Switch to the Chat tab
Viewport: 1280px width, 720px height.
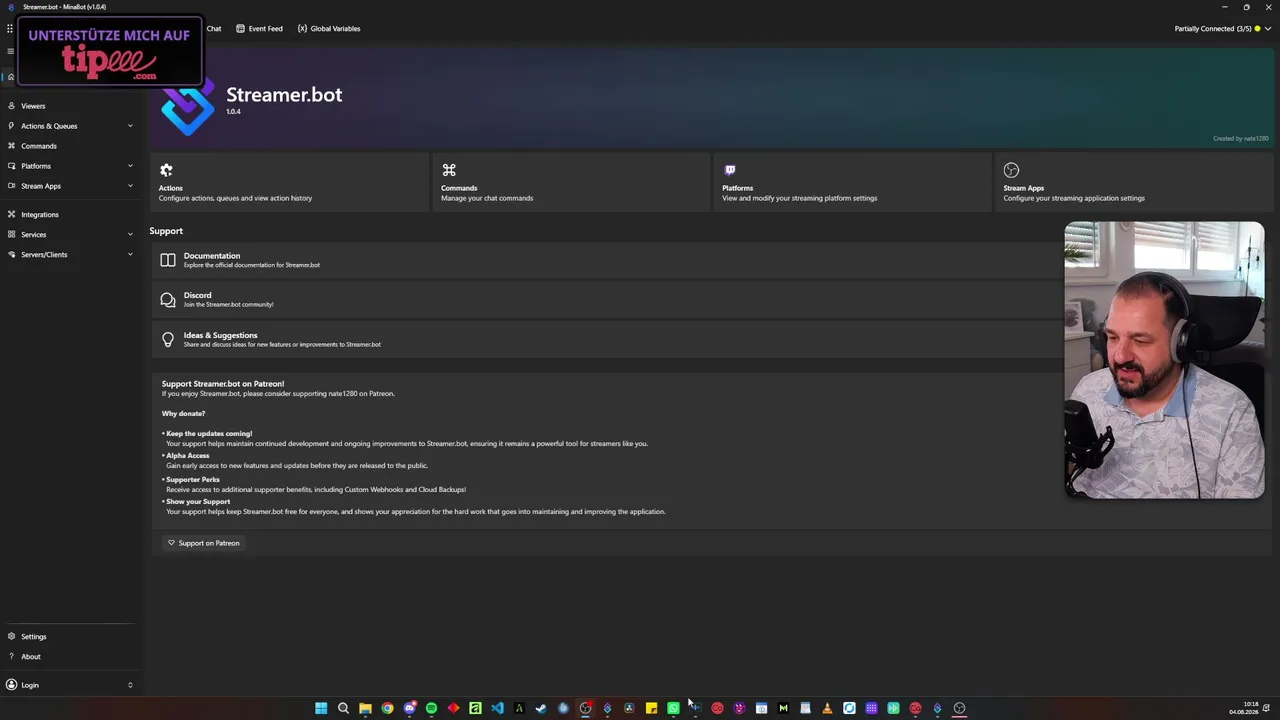click(213, 29)
